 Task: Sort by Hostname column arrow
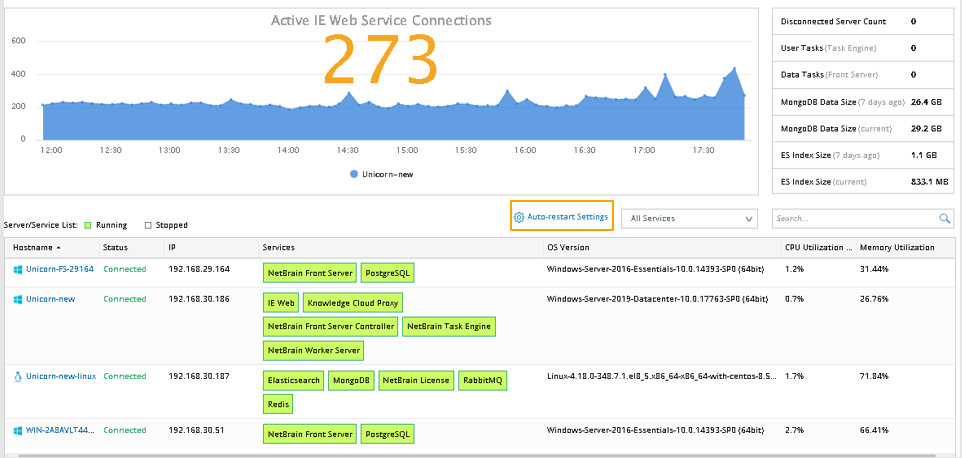coord(59,248)
